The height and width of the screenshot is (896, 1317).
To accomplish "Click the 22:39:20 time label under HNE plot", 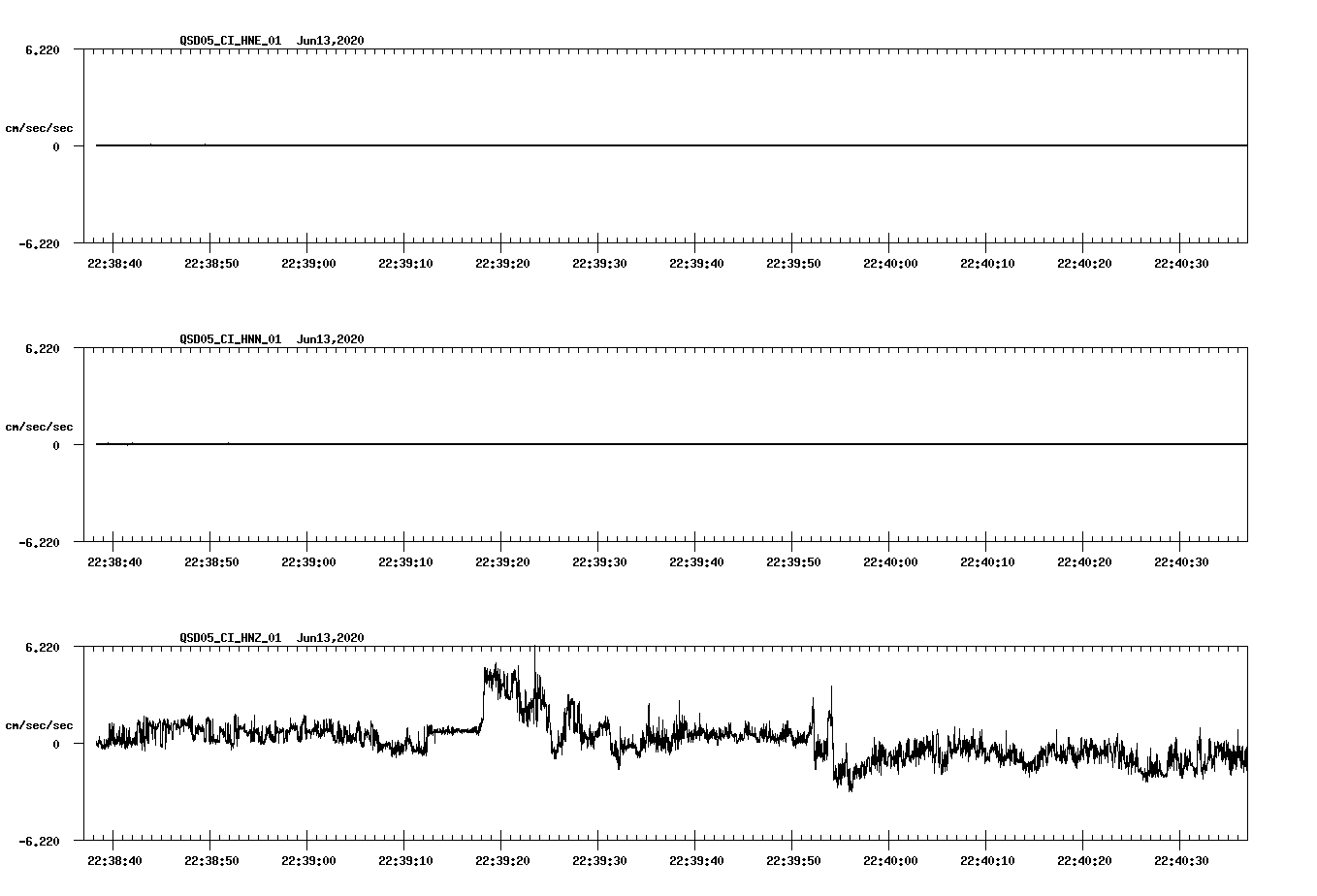I will [x=502, y=264].
